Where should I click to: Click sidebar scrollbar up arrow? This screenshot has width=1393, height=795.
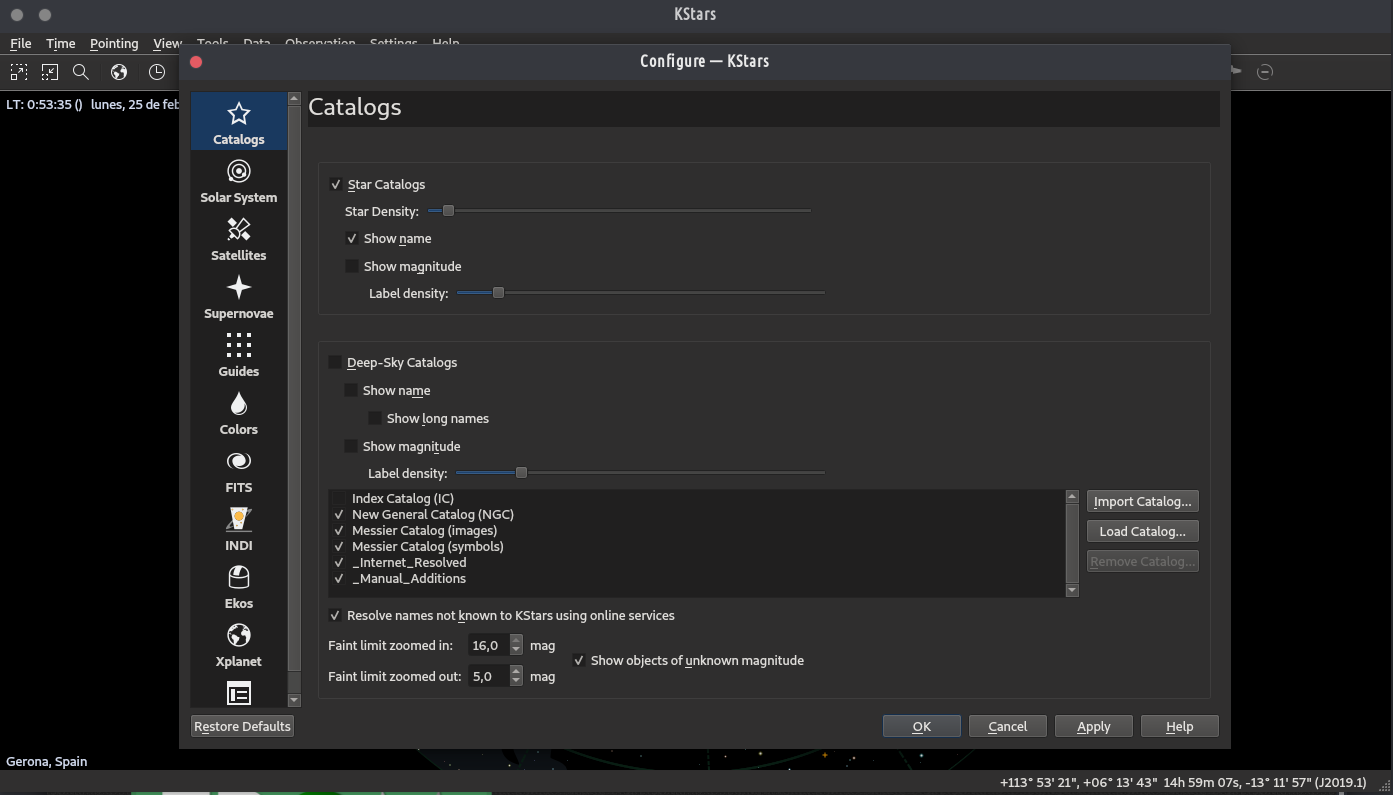coord(294,99)
